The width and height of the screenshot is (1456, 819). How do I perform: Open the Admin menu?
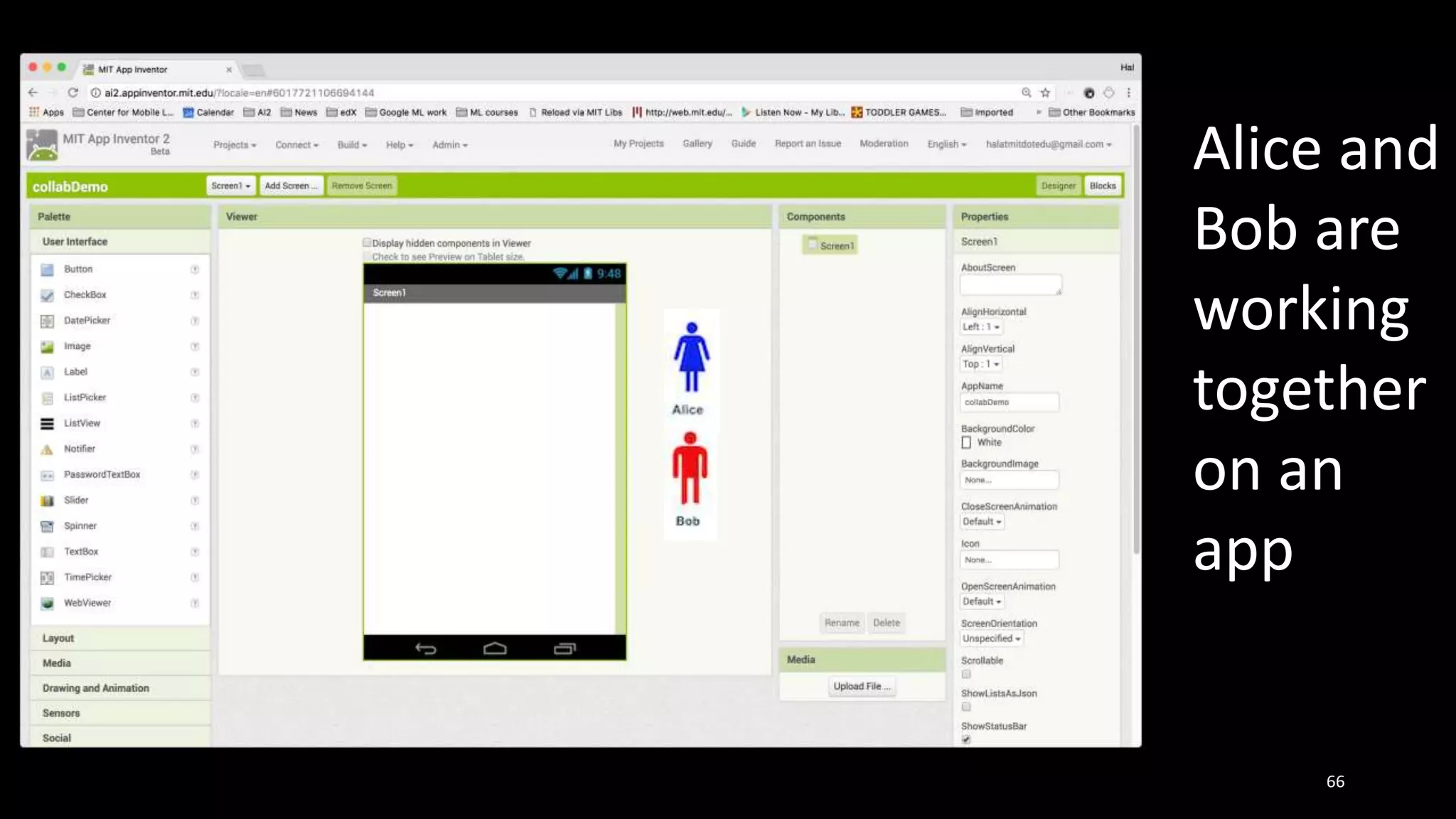pos(450,144)
